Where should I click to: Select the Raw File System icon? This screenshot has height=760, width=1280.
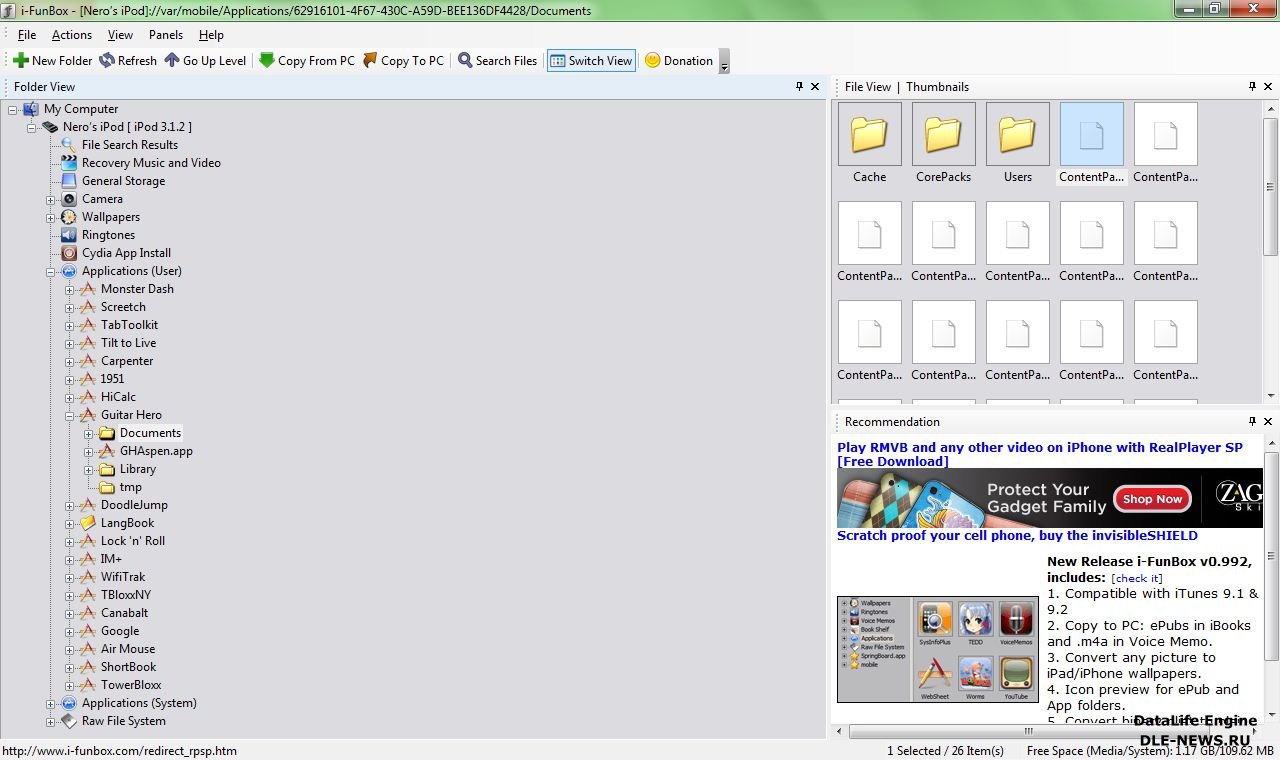tap(69, 721)
